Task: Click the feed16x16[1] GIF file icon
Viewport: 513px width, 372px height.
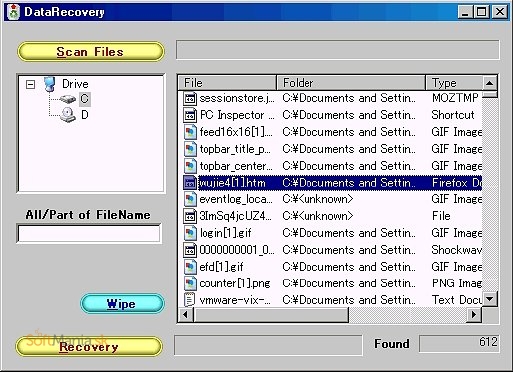Action: (x=190, y=132)
